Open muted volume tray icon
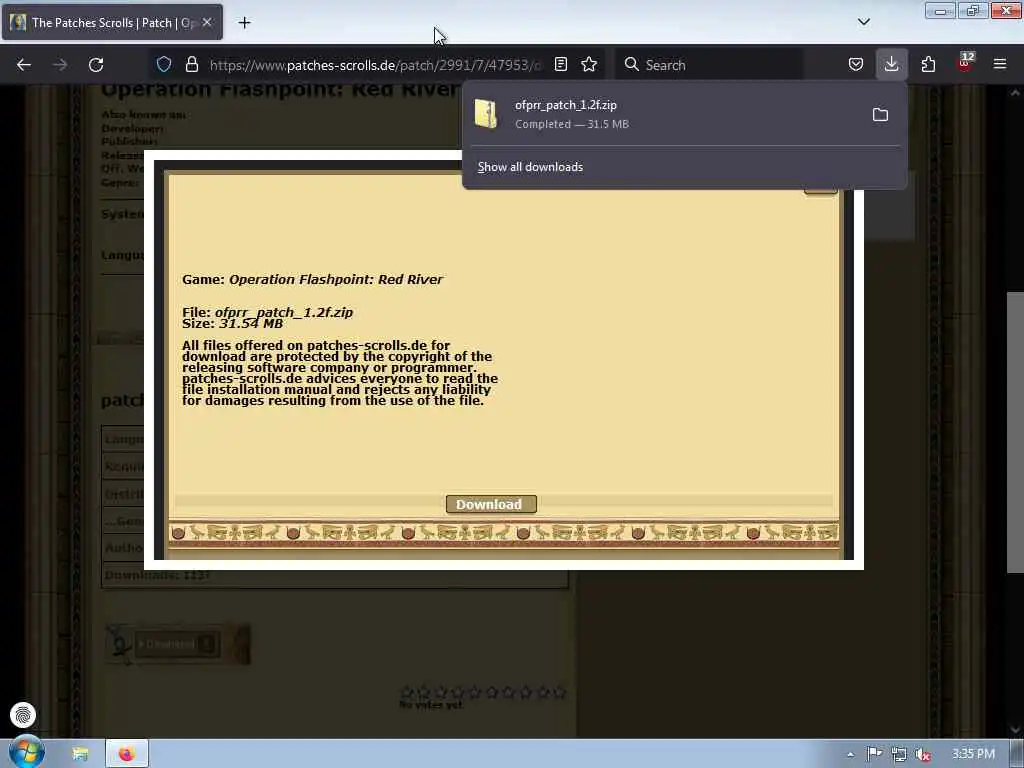 pos(923,754)
